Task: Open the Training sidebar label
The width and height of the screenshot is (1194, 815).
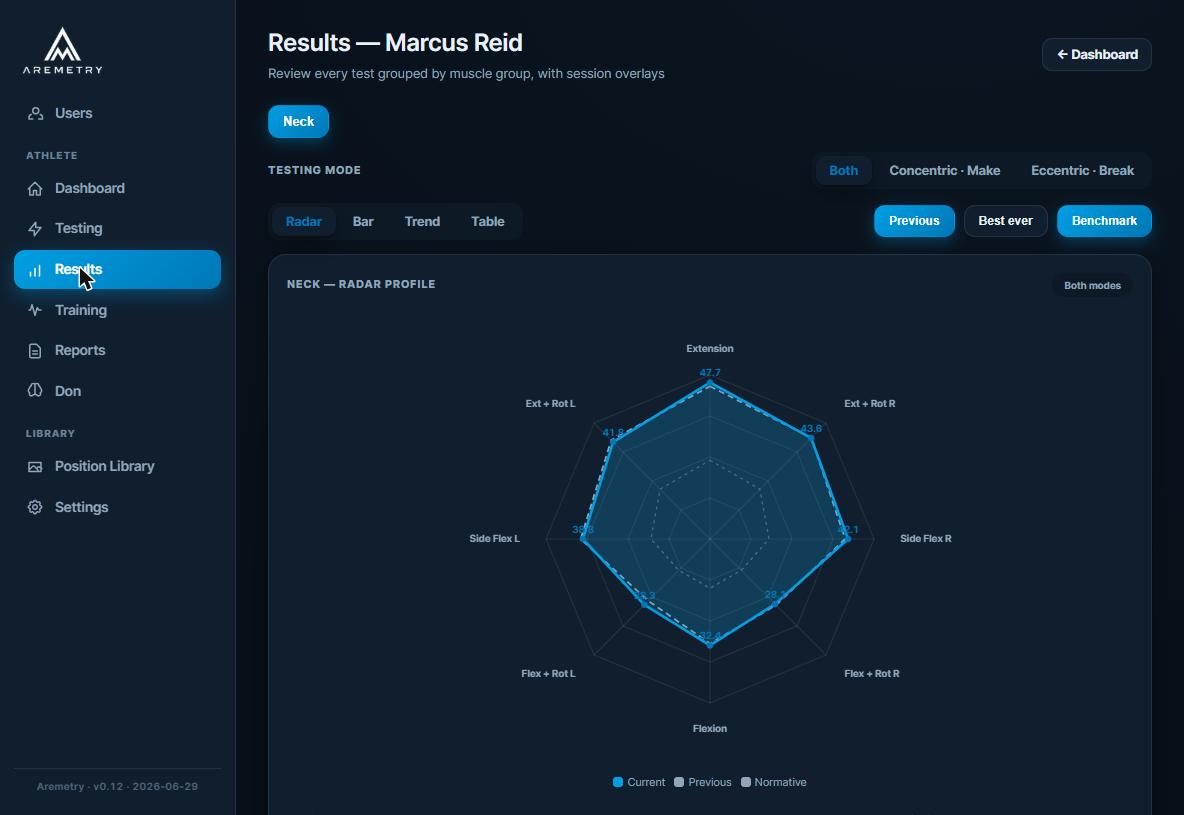Action: [x=81, y=310]
